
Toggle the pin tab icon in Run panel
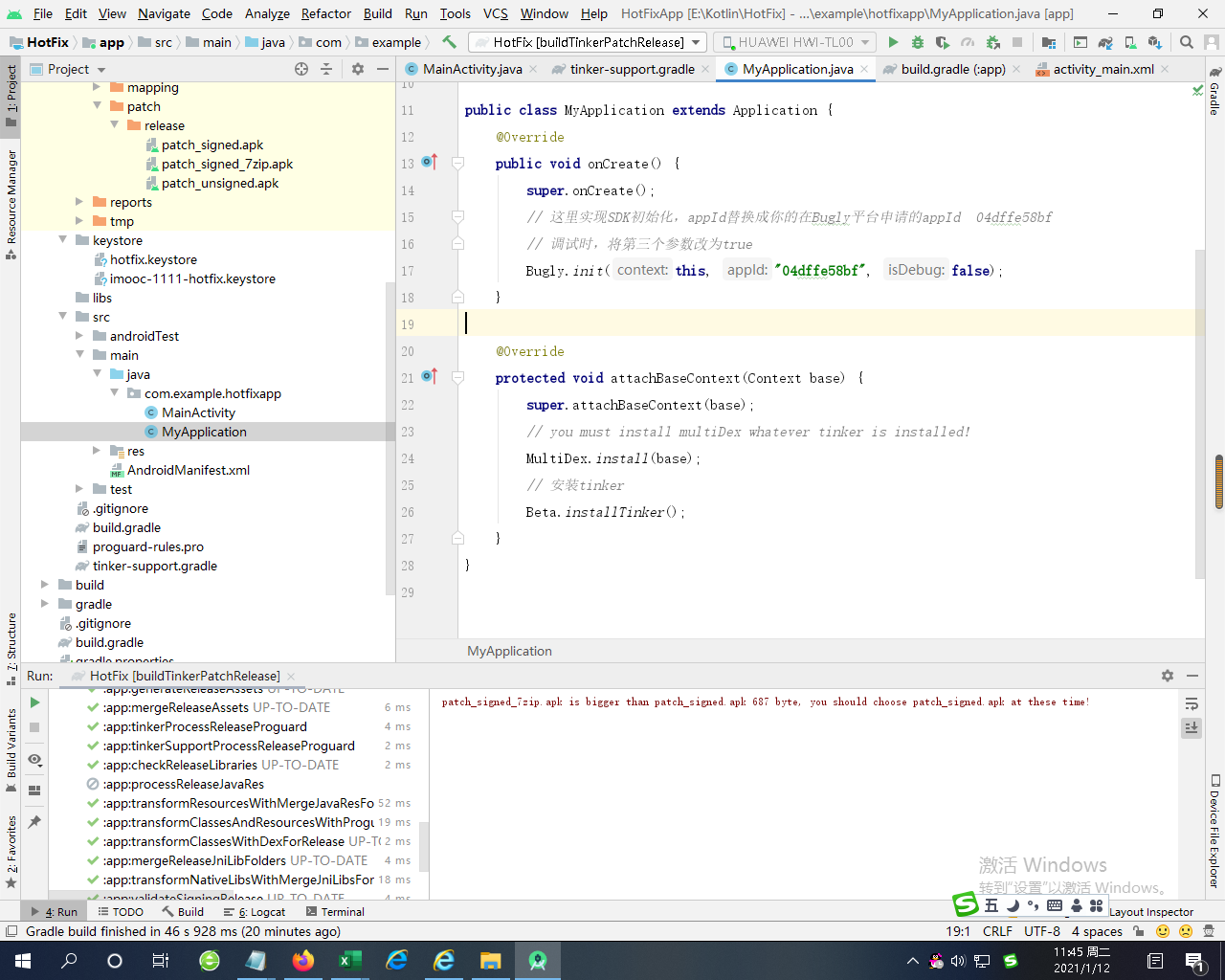pos(34,822)
